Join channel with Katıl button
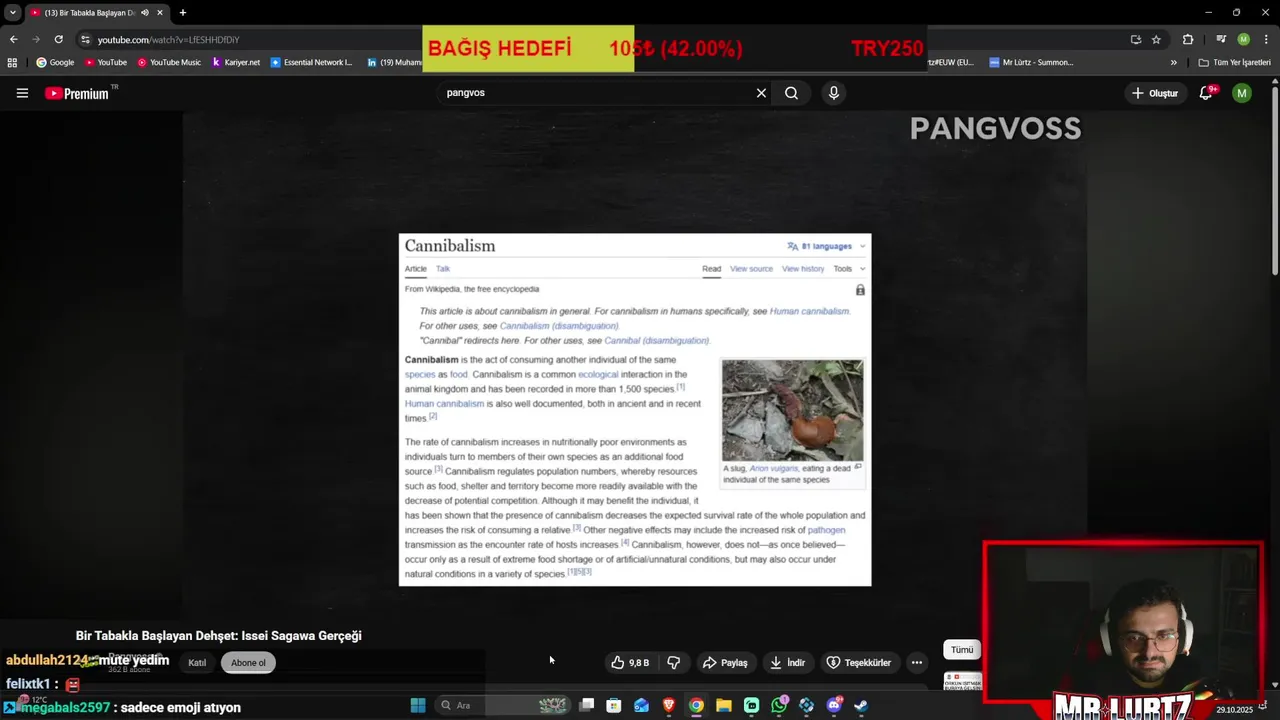1280x720 pixels. pyautogui.click(x=197, y=662)
